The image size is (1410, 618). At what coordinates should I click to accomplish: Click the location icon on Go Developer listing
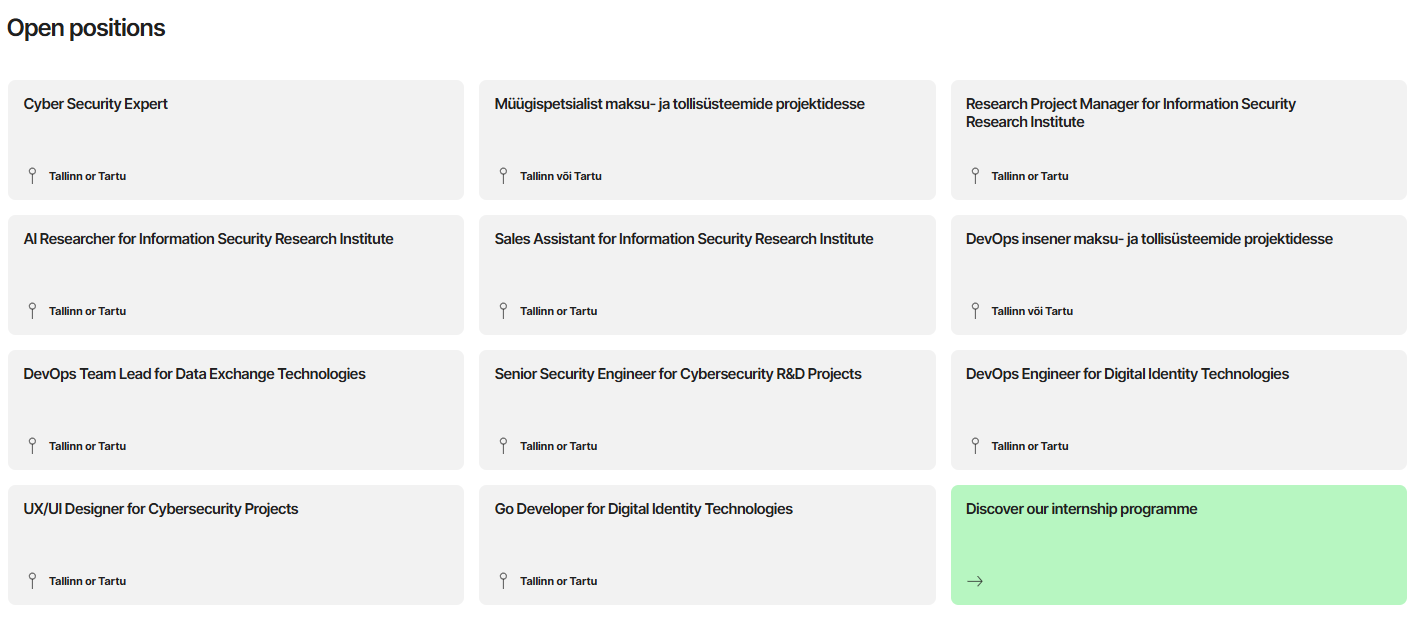504,580
